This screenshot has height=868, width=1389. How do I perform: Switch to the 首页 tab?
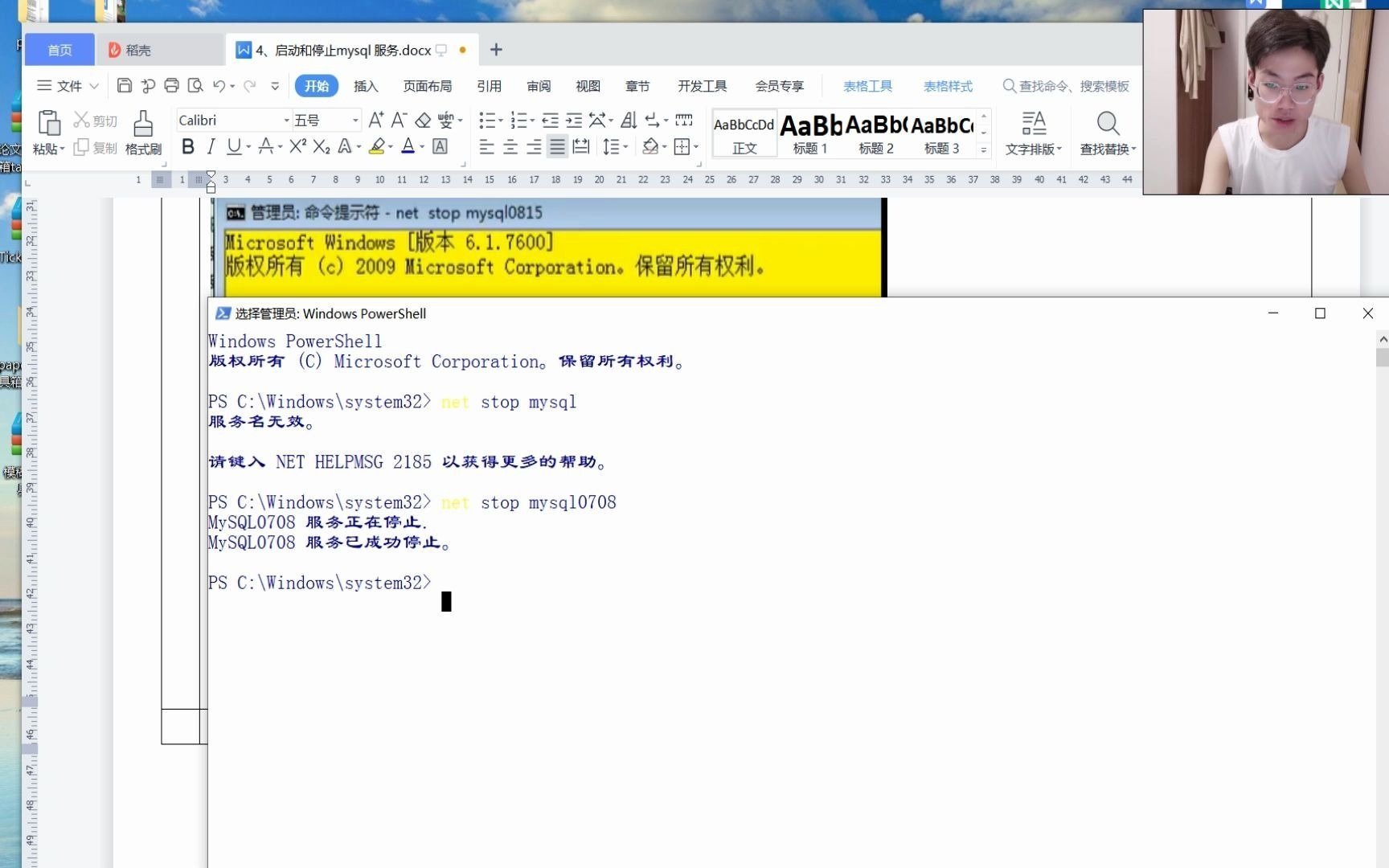[59, 50]
